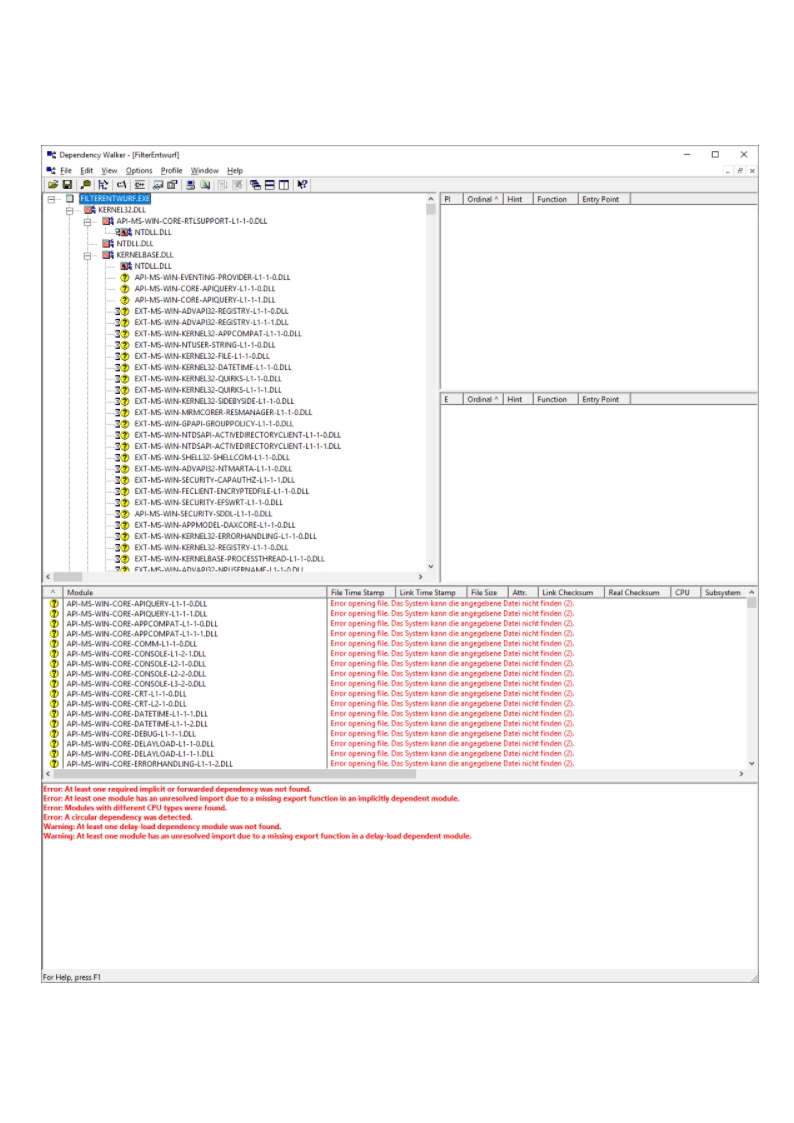
Task: Click the Configure Module Search Order toolbar icon
Action: click(205, 185)
